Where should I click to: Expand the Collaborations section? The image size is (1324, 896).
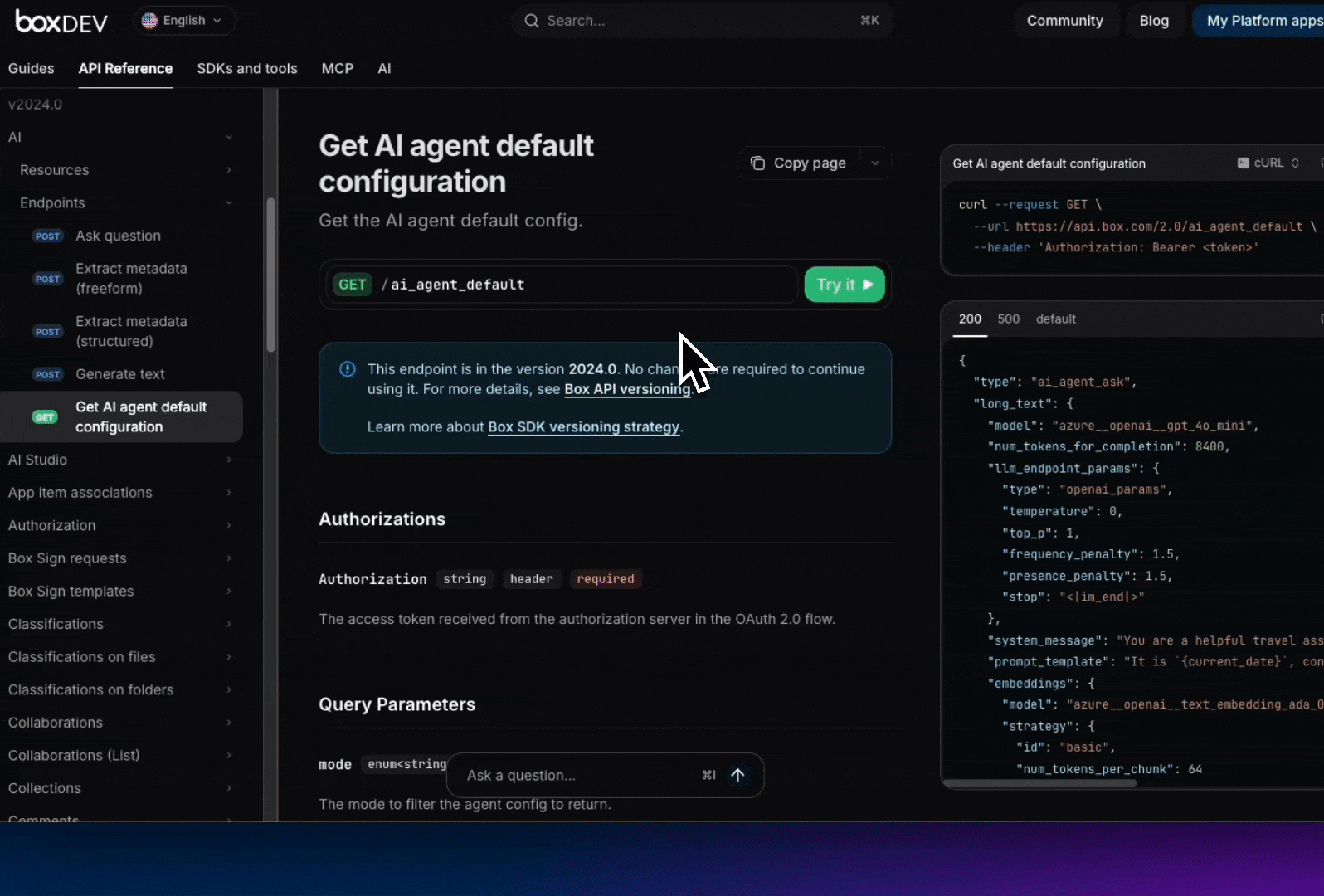click(121, 723)
